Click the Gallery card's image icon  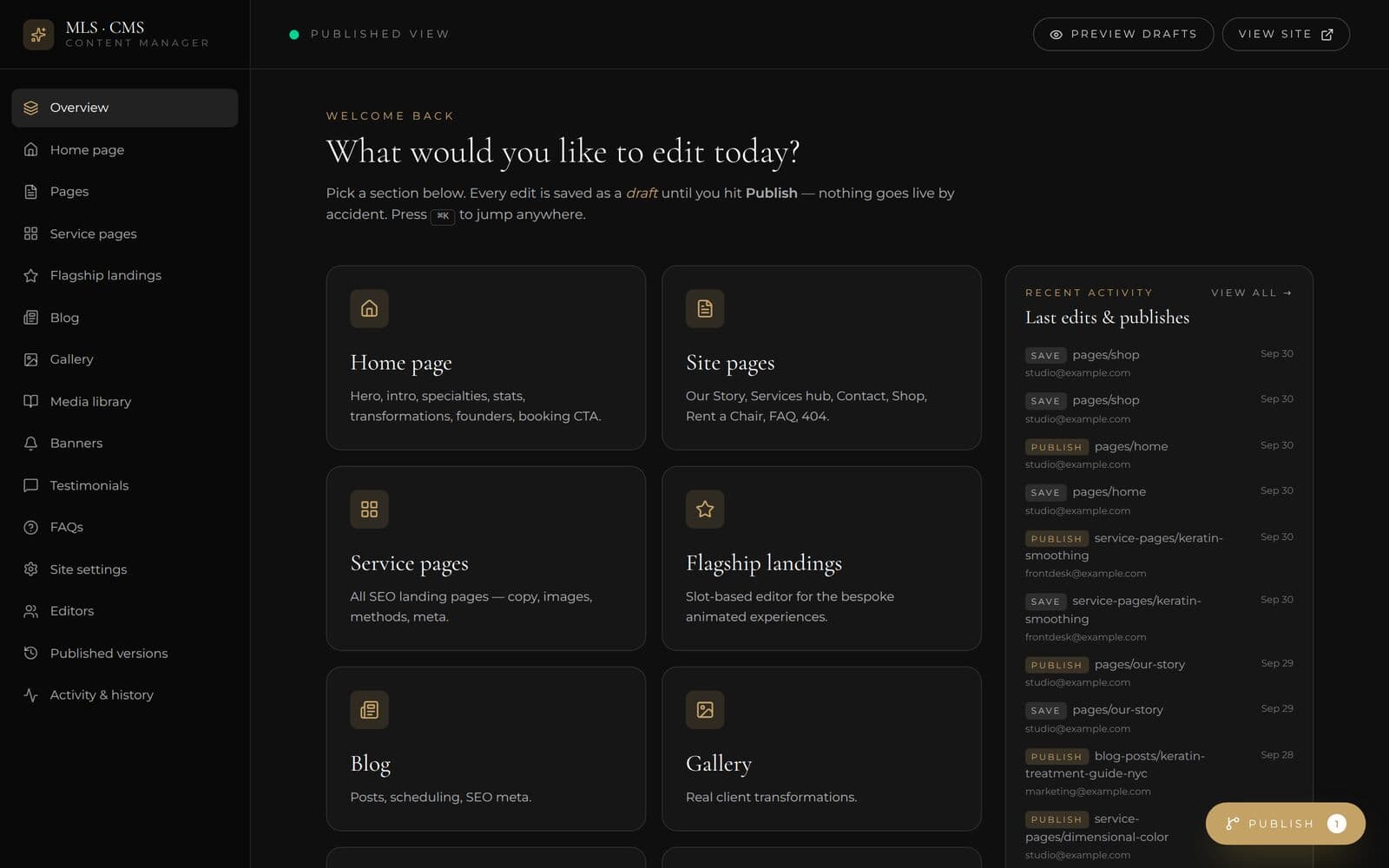(705, 709)
